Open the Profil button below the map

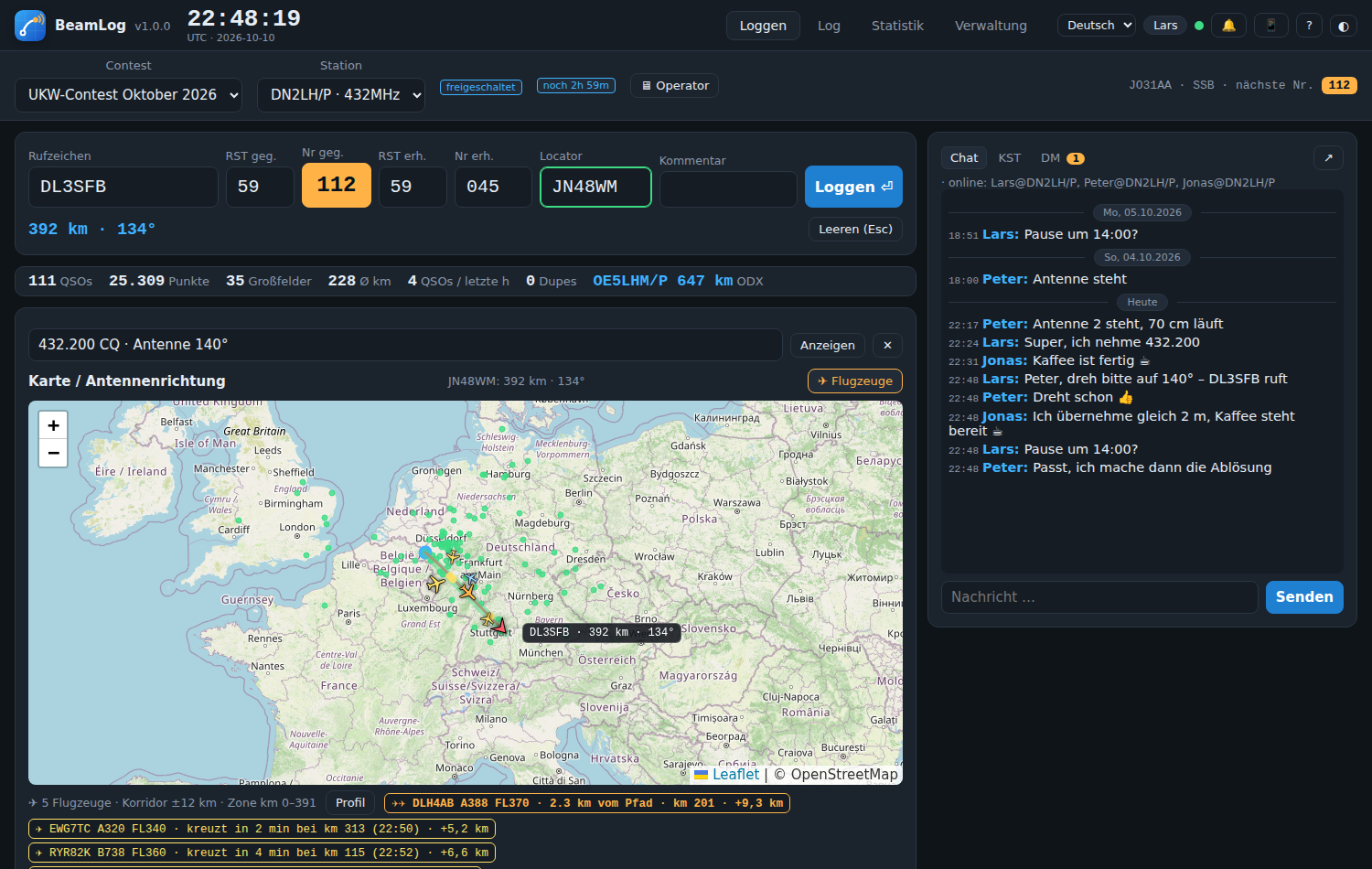(x=350, y=803)
